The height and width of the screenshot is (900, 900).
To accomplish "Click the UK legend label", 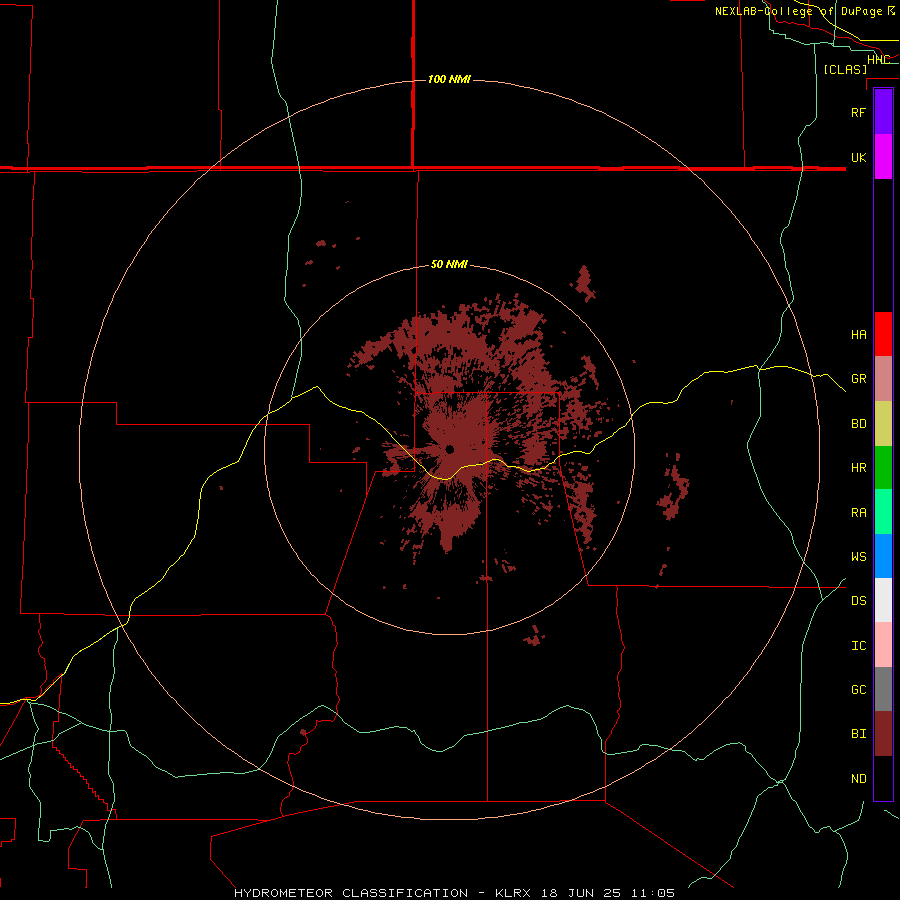I will click(x=858, y=157).
